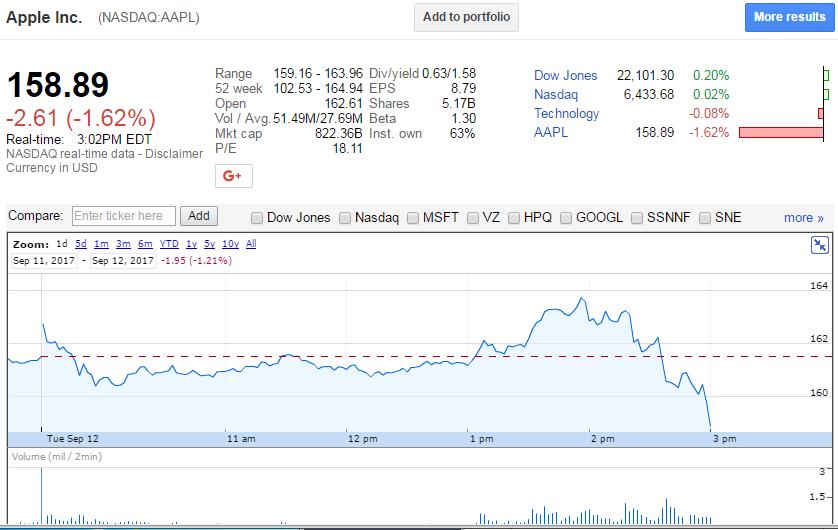Click the Sep 12, 2017 end date field
Image resolution: width=838 pixels, height=530 pixels.
(x=123, y=261)
